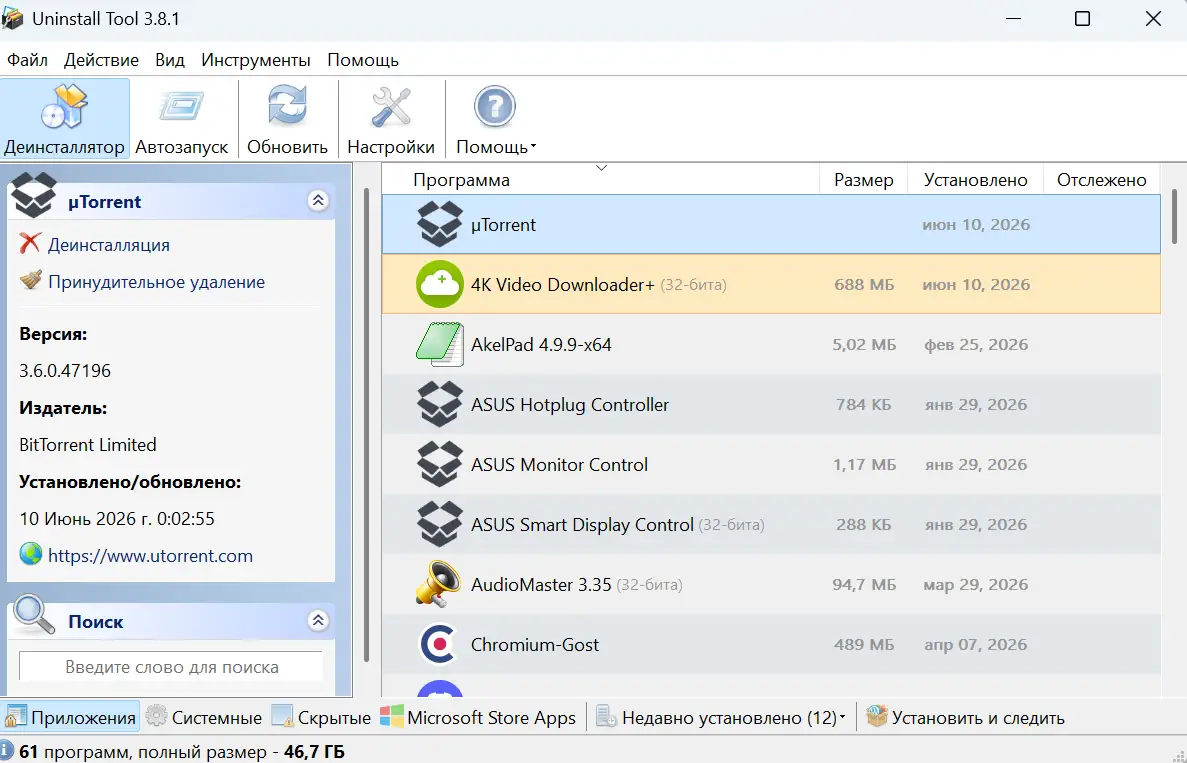The height and width of the screenshot is (763, 1187).
Task: Click Установить и следить button
Action: (x=965, y=717)
